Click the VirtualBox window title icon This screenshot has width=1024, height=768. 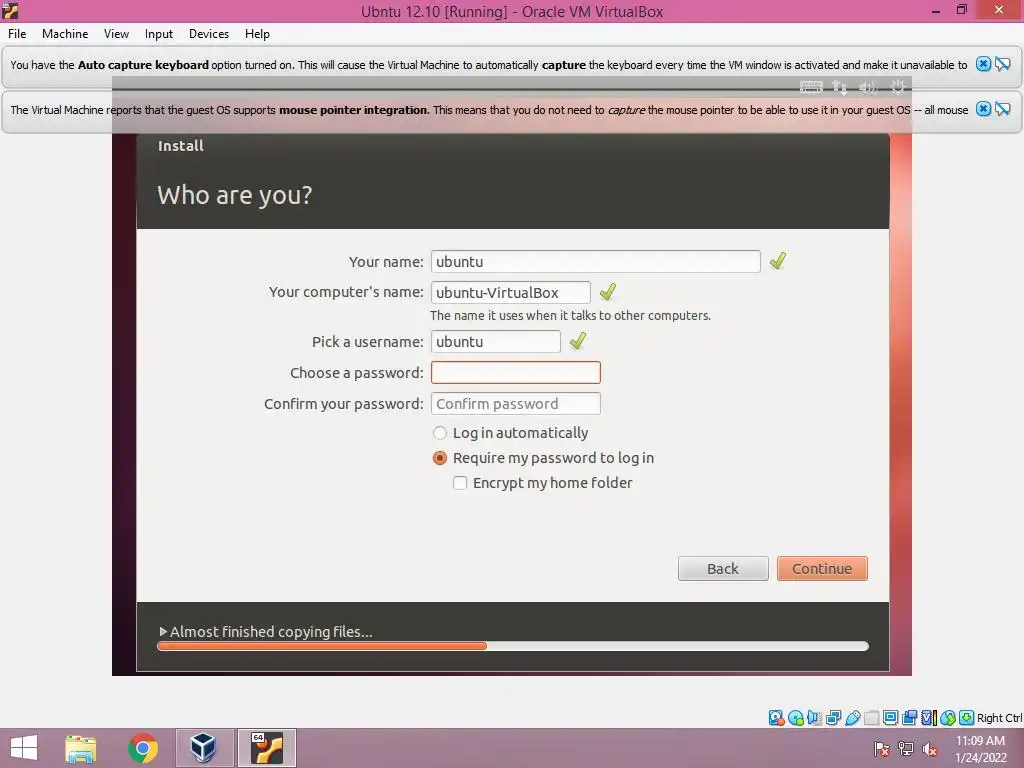[x=10, y=10]
